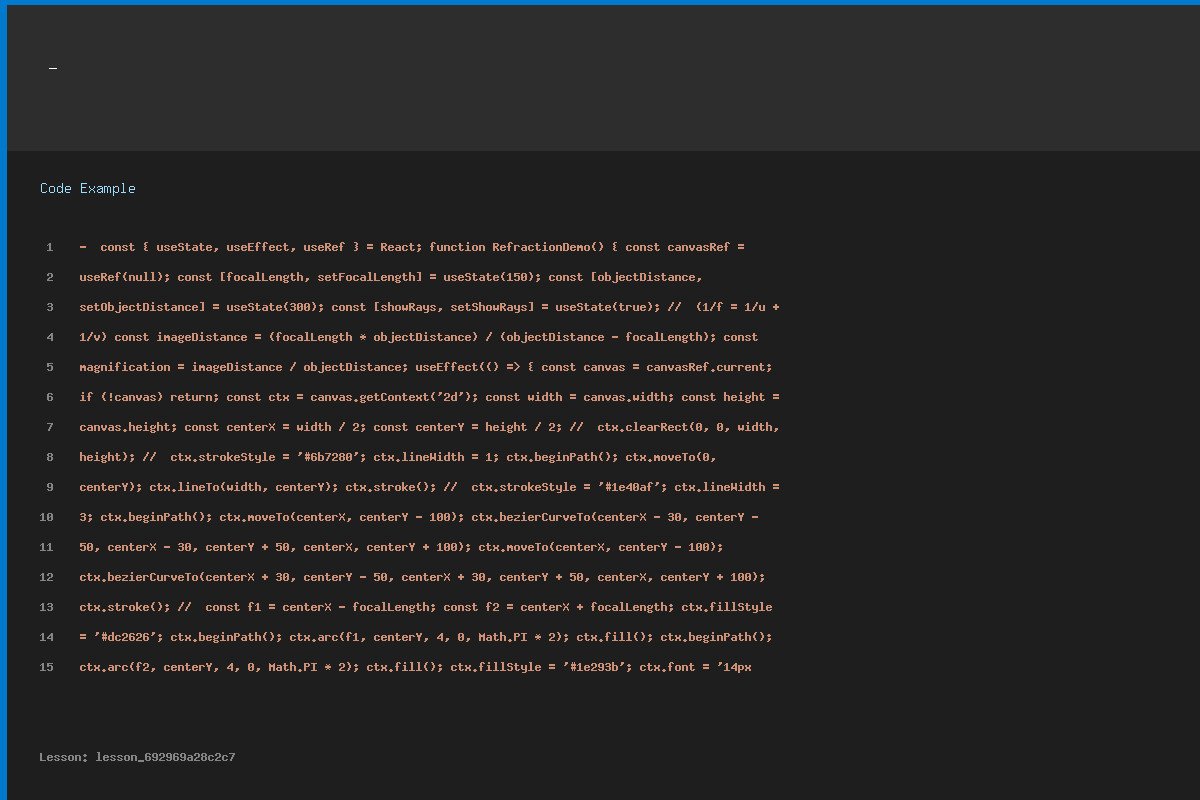Click the "Code Example" heading

(88, 188)
